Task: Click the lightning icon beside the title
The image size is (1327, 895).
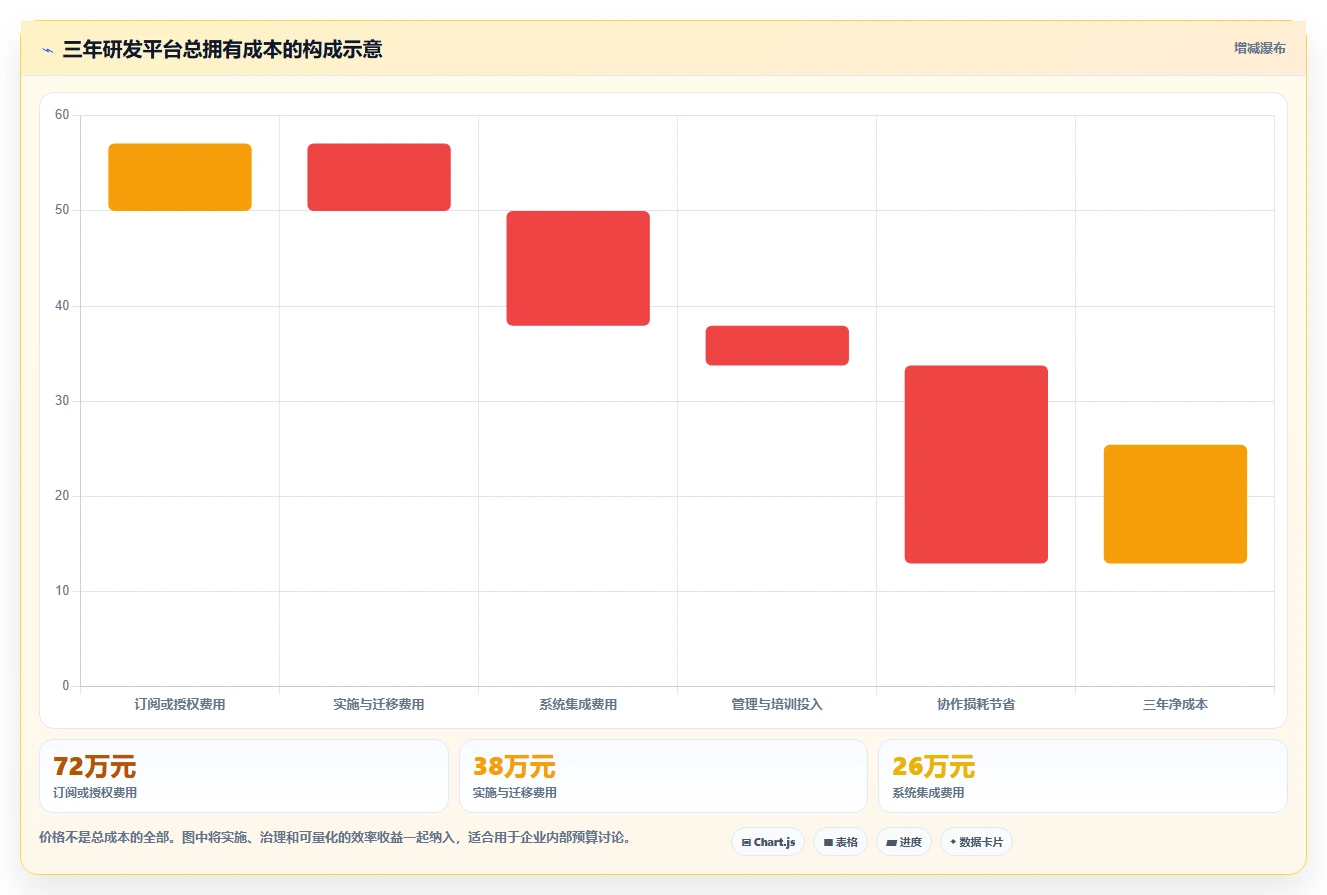Action: click(48, 49)
